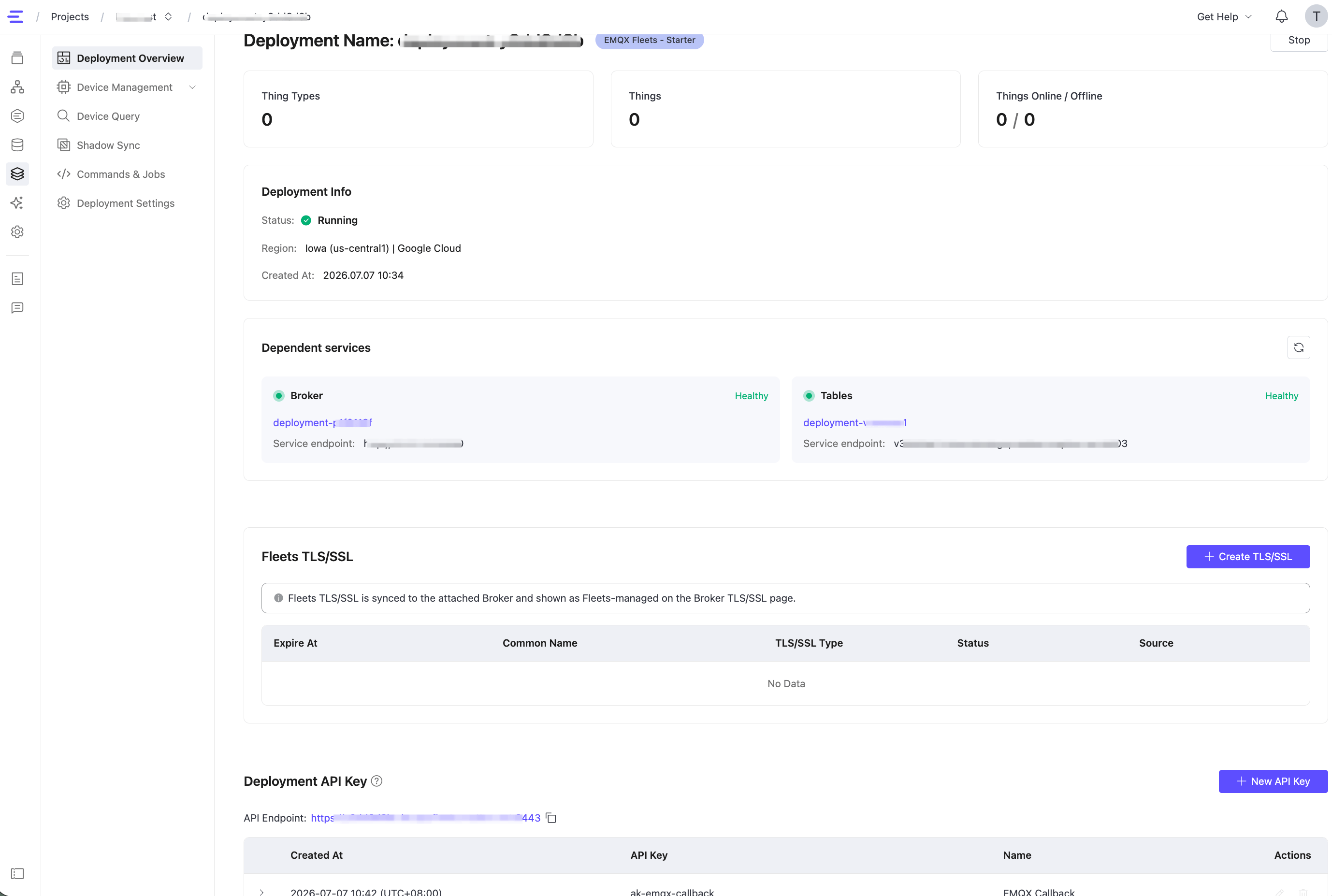Open the database cylinder icon in left rail

[17, 145]
